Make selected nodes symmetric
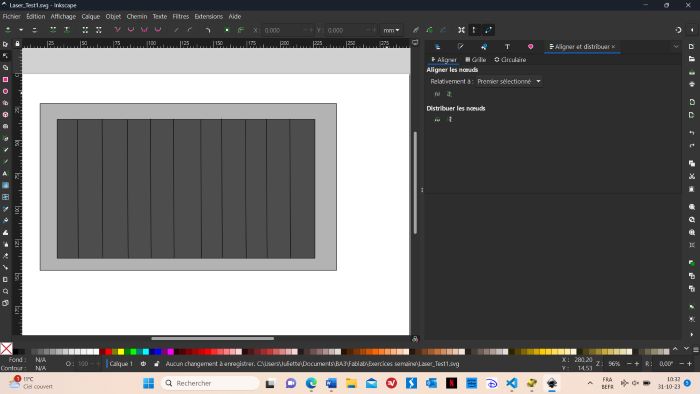 (144, 30)
